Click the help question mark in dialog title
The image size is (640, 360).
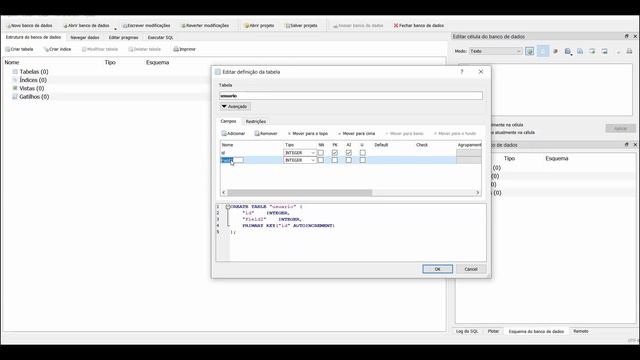point(462,72)
